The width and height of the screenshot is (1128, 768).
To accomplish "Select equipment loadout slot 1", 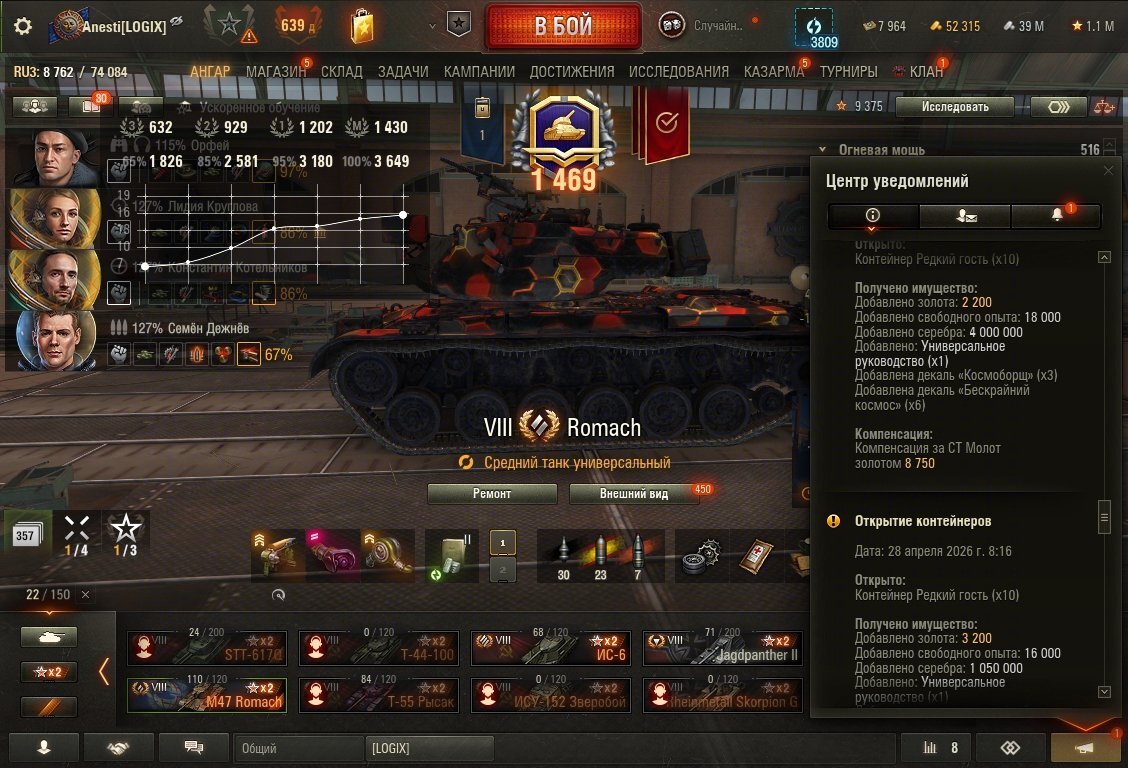I will pyautogui.click(x=503, y=543).
